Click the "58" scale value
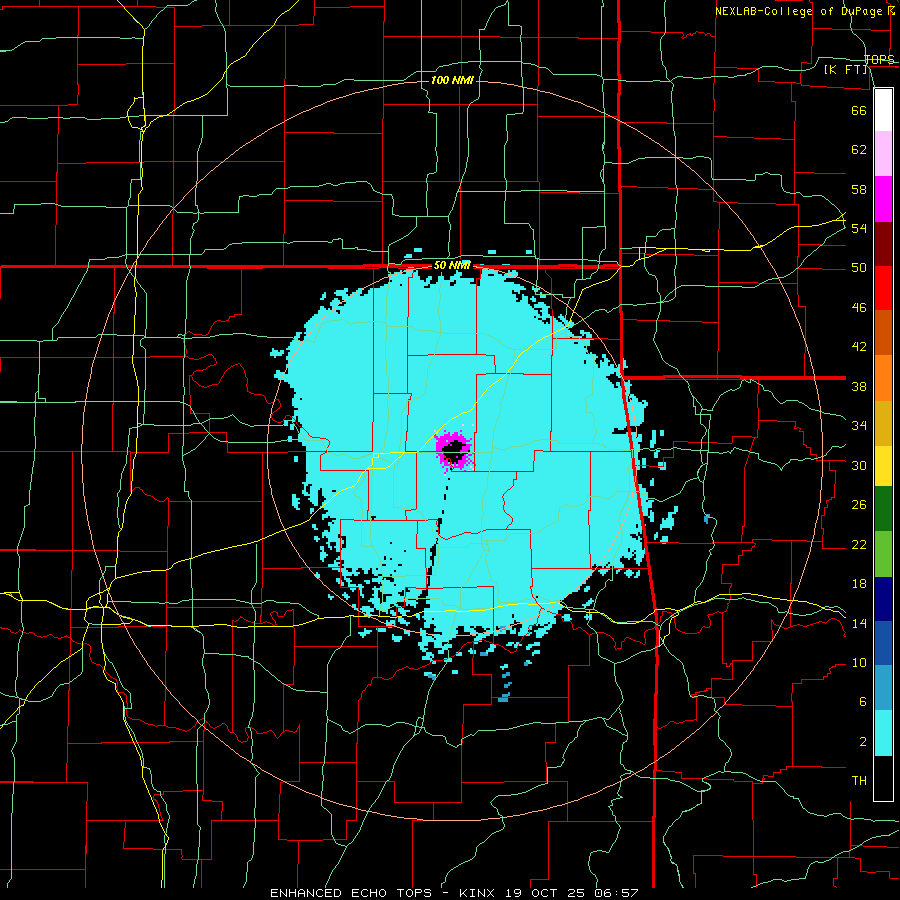The width and height of the screenshot is (900, 900). click(x=859, y=189)
